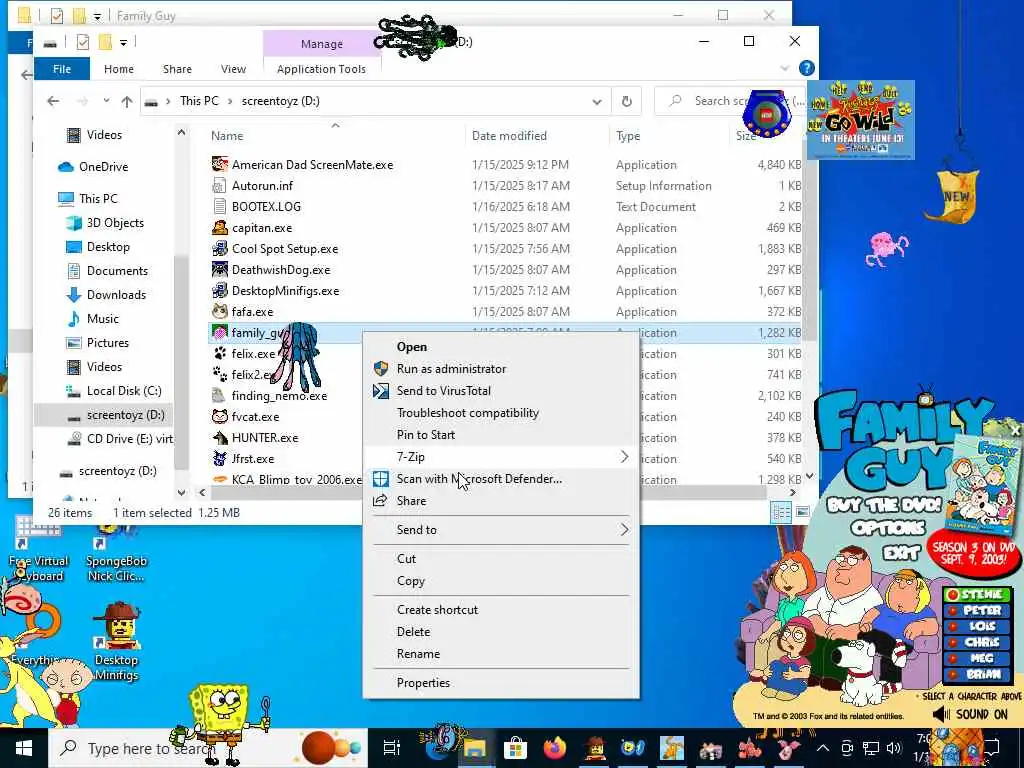Open Downloads in navigation pane
The width and height of the screenshot is (1024, 768).
point(116,295)
